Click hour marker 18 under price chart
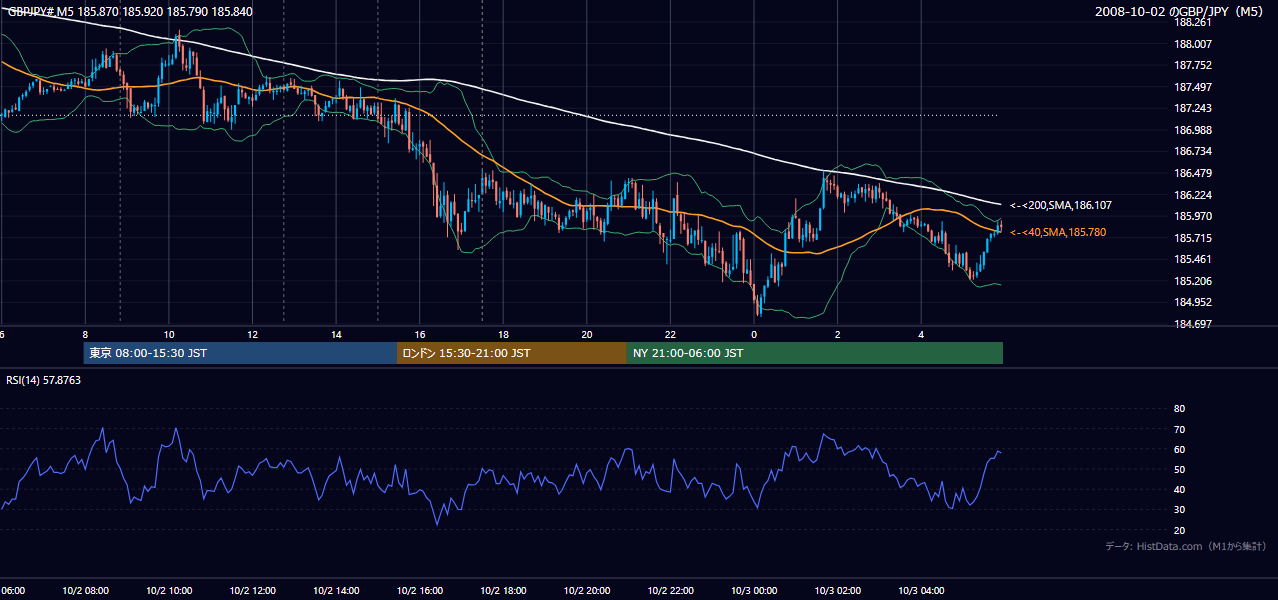The image size is (1278, 600). (503, 334)
